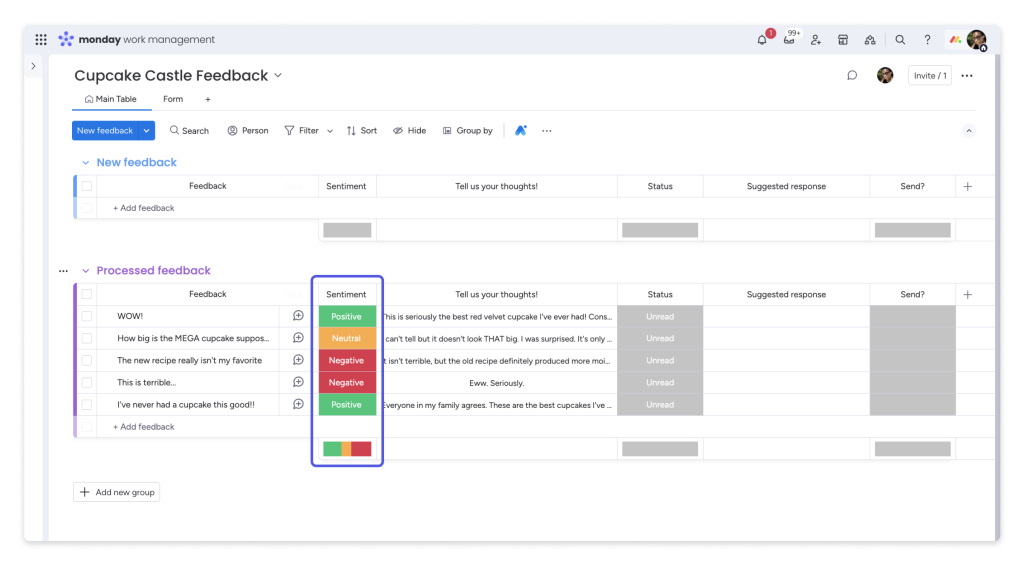The width and height of the screenshot is (1024, 566).
Task: Add feedback in New feedback group
Action: [x=144, y=208]
